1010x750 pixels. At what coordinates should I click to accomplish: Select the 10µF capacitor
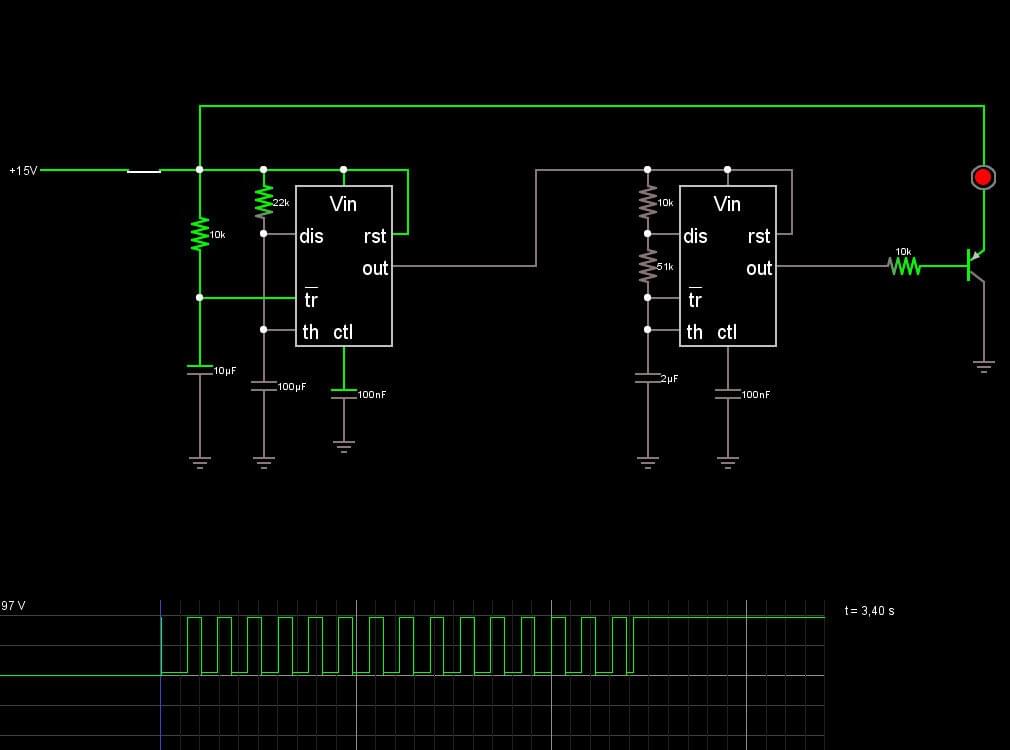(x=200, y=370)
